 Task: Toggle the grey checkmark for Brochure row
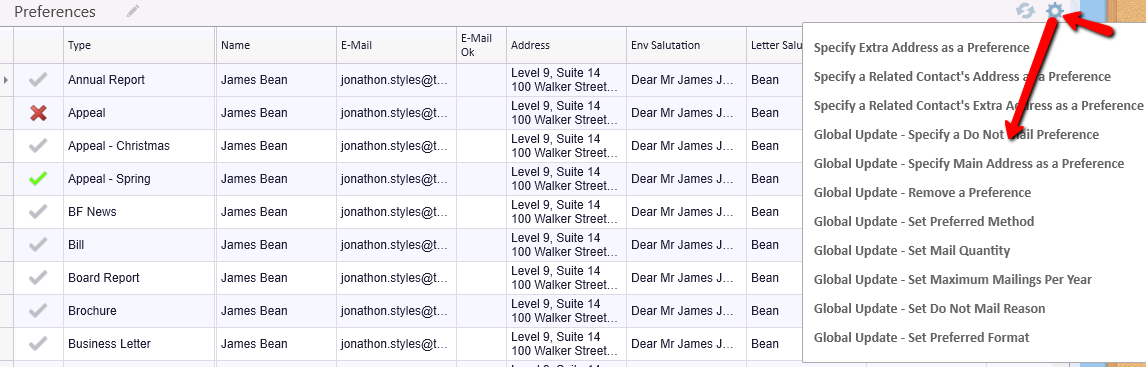38,311
